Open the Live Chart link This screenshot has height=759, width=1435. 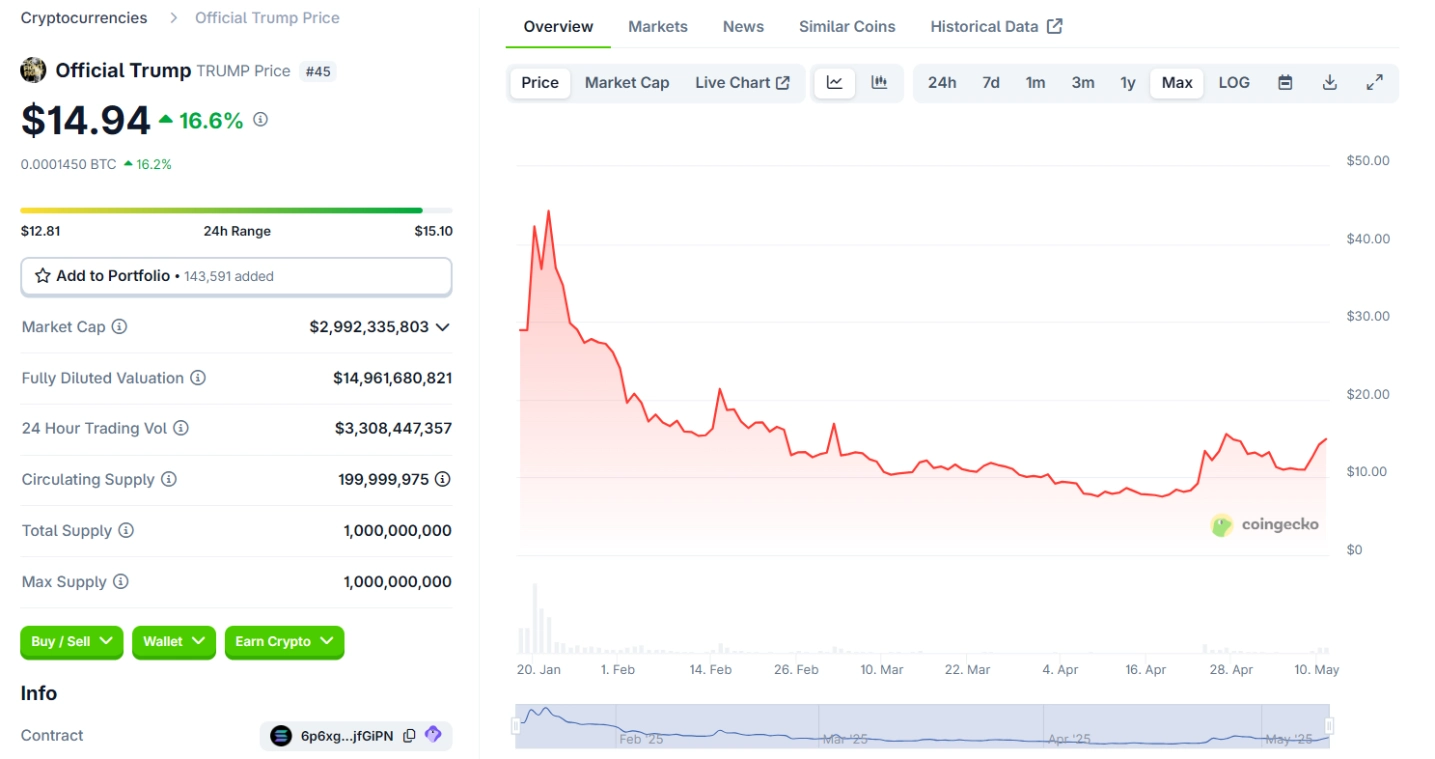[x=742, y=83]
